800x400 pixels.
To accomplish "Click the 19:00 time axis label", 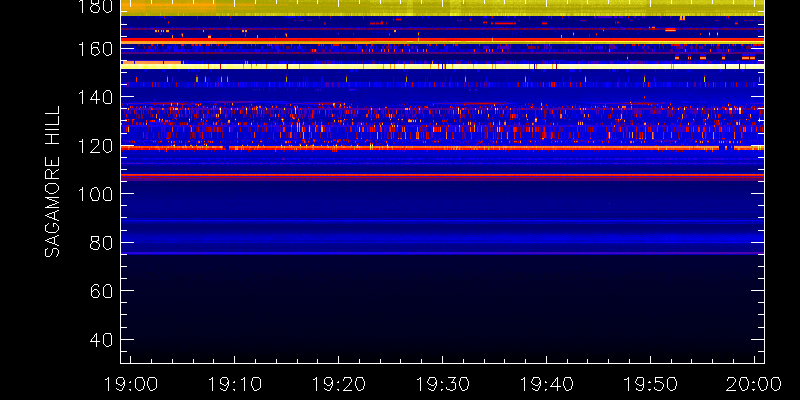I will click(x=130, y=383).
